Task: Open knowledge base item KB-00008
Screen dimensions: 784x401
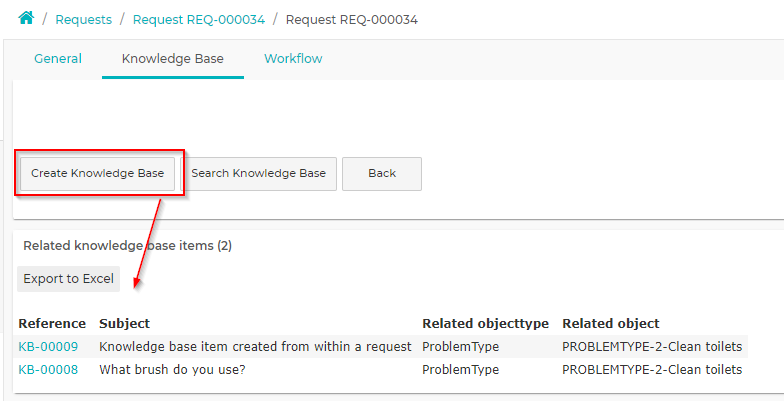Action: tap(48, 370)
